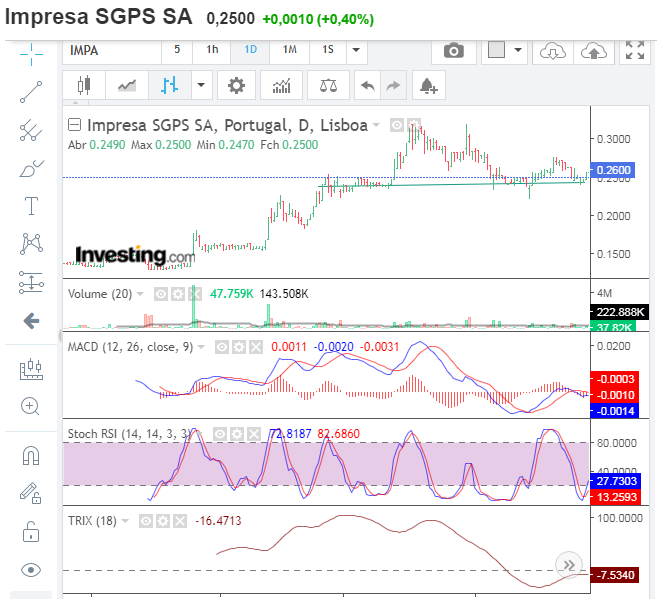
Task: Toggle Stoch RSI indicator visibility
Action: 220,434
